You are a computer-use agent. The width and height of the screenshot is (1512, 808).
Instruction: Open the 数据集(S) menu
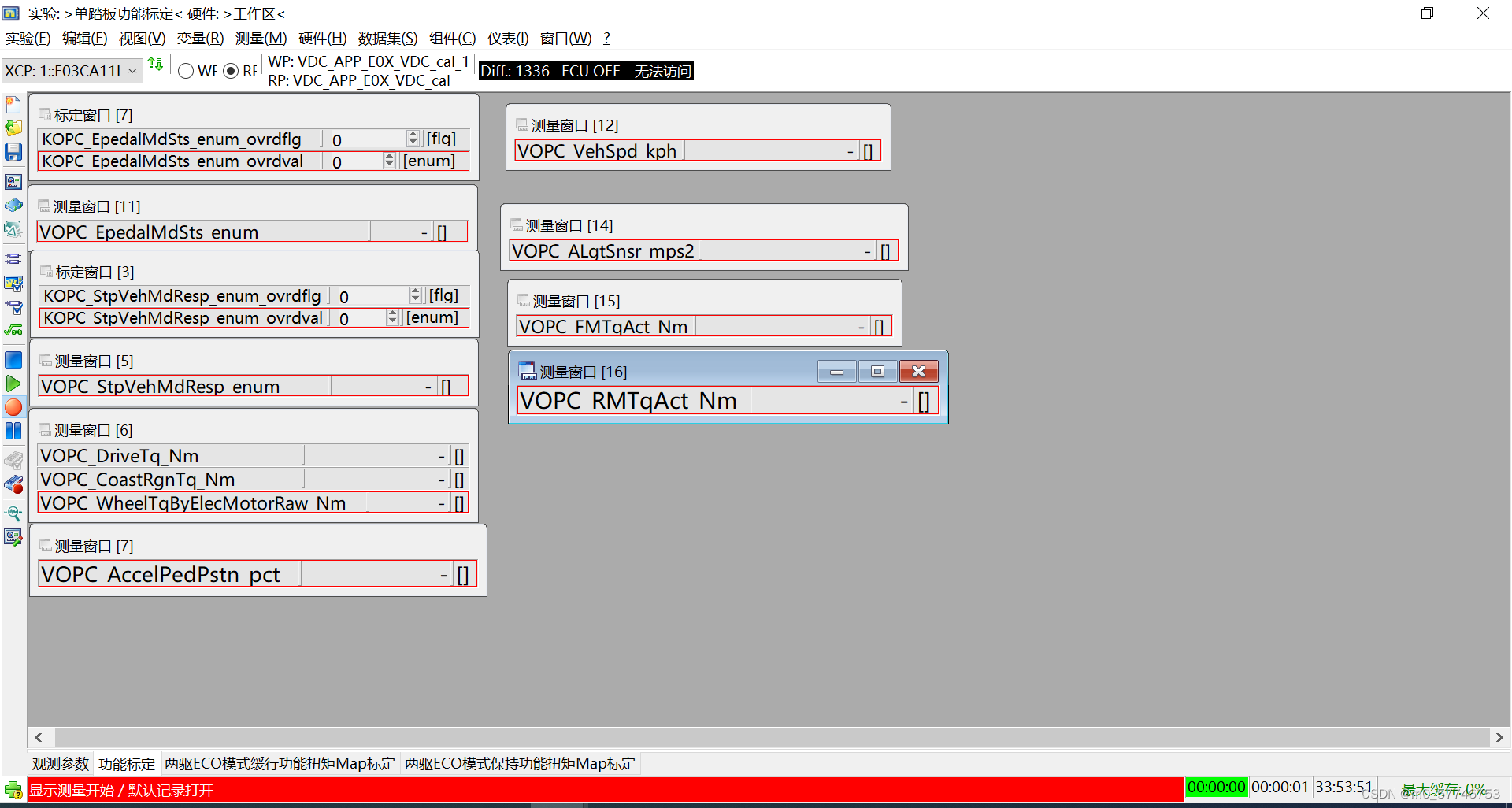[387, 39]
